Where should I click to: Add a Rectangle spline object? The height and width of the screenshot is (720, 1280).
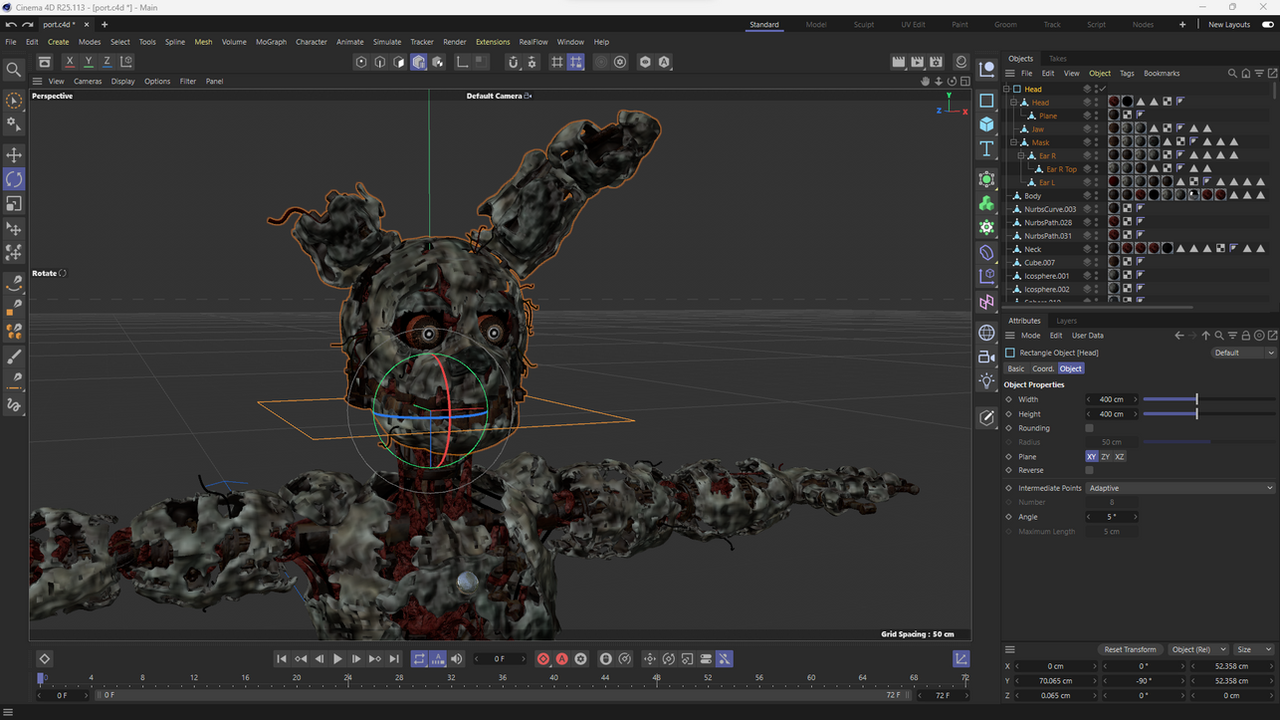coord(987,100)
